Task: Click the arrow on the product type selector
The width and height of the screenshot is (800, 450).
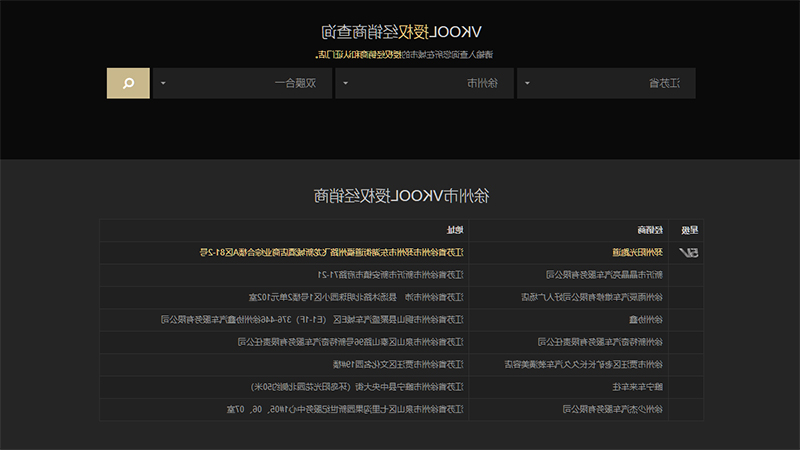Action: tap(163, 83)
